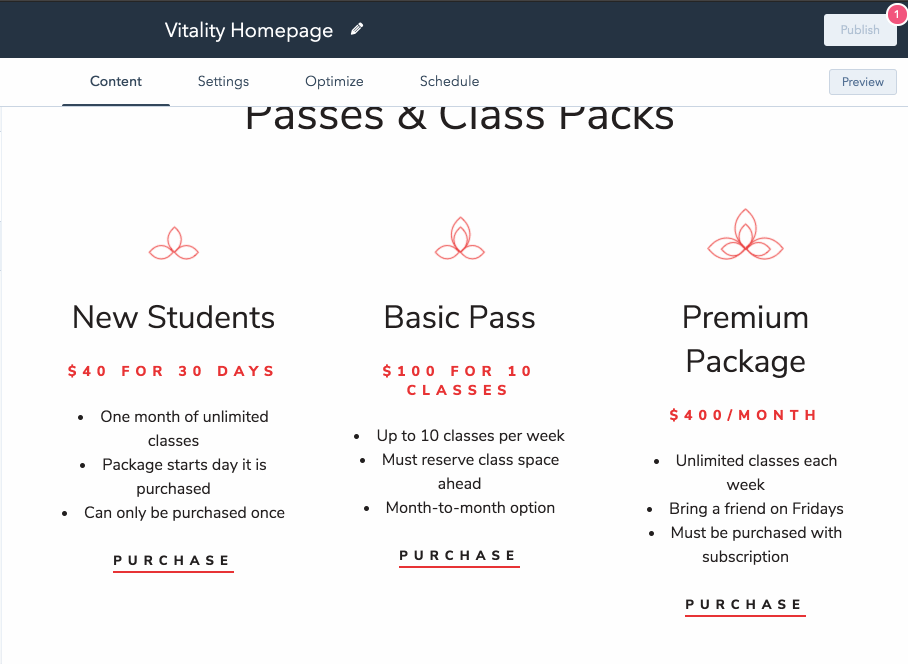The width and height of the screenshot is (908, 664).
Task: Click Purchase link under Premium Package
Action: (745, 606)
